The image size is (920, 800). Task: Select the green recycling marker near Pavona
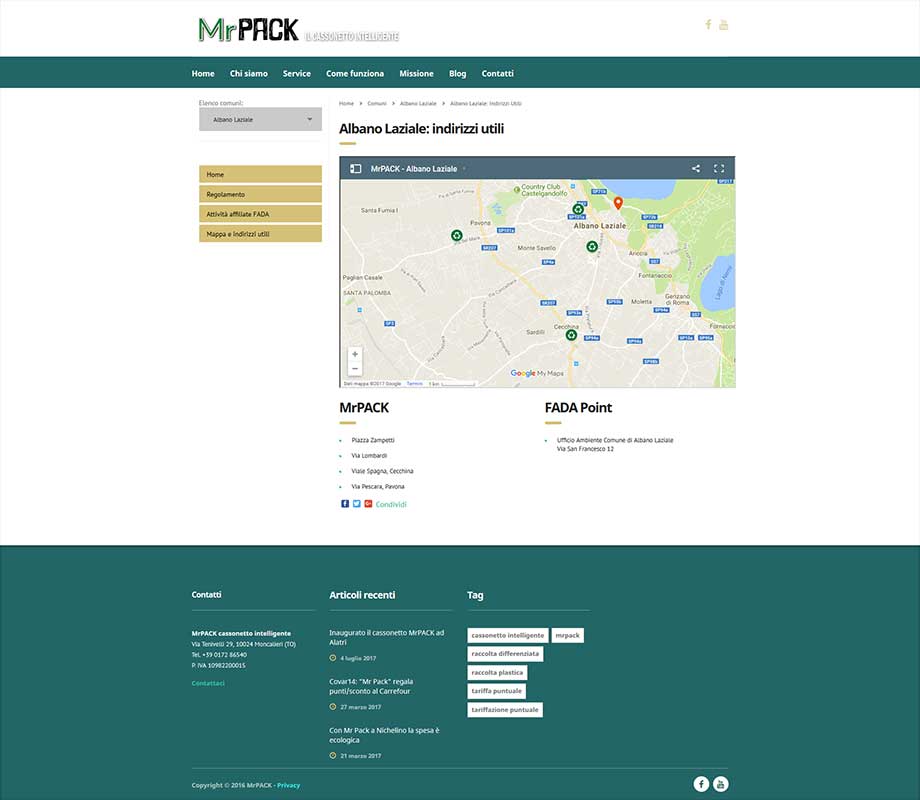tap(456, 235)
